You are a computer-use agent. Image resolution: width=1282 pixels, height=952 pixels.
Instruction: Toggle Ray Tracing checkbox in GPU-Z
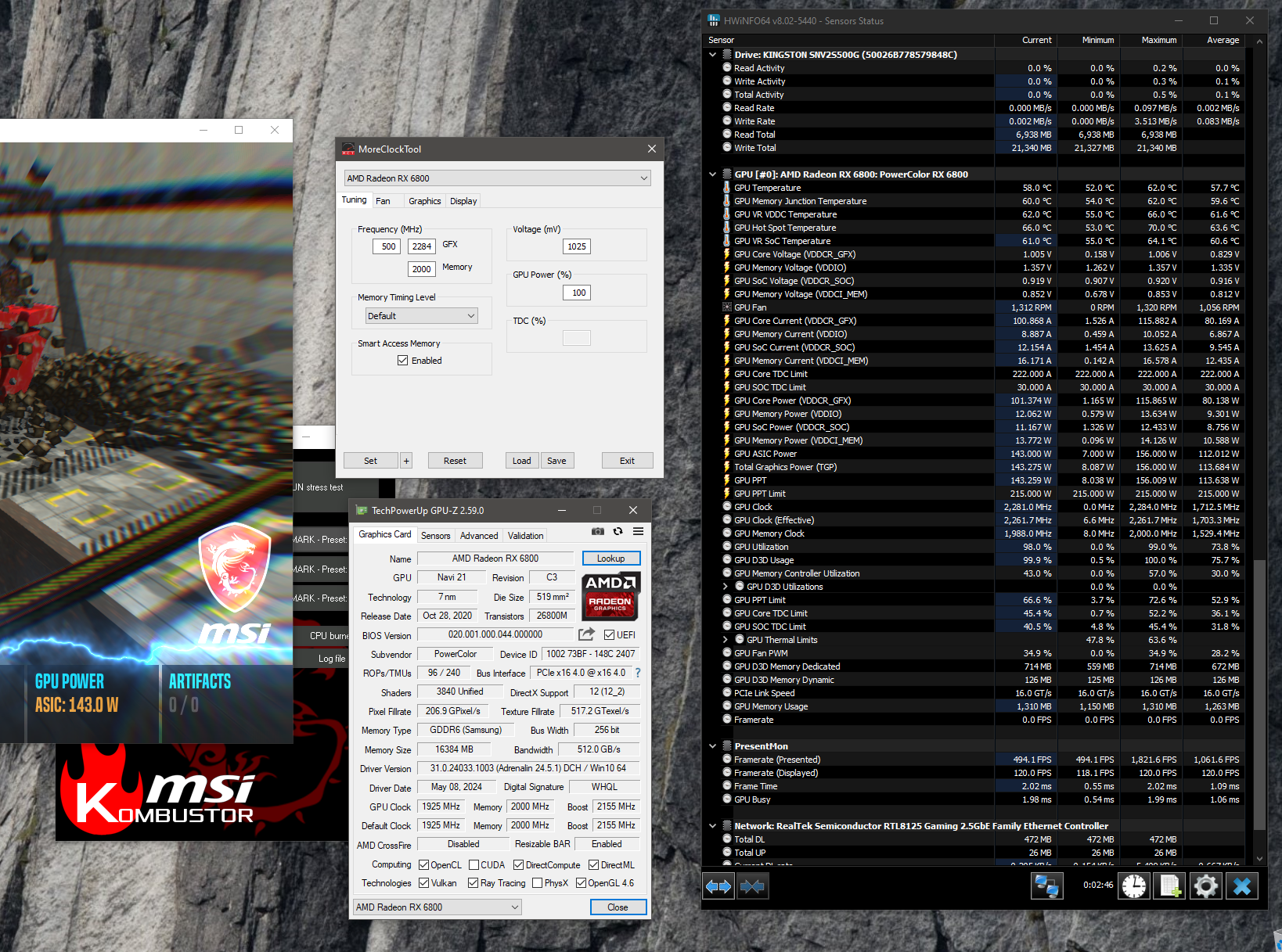473,882
